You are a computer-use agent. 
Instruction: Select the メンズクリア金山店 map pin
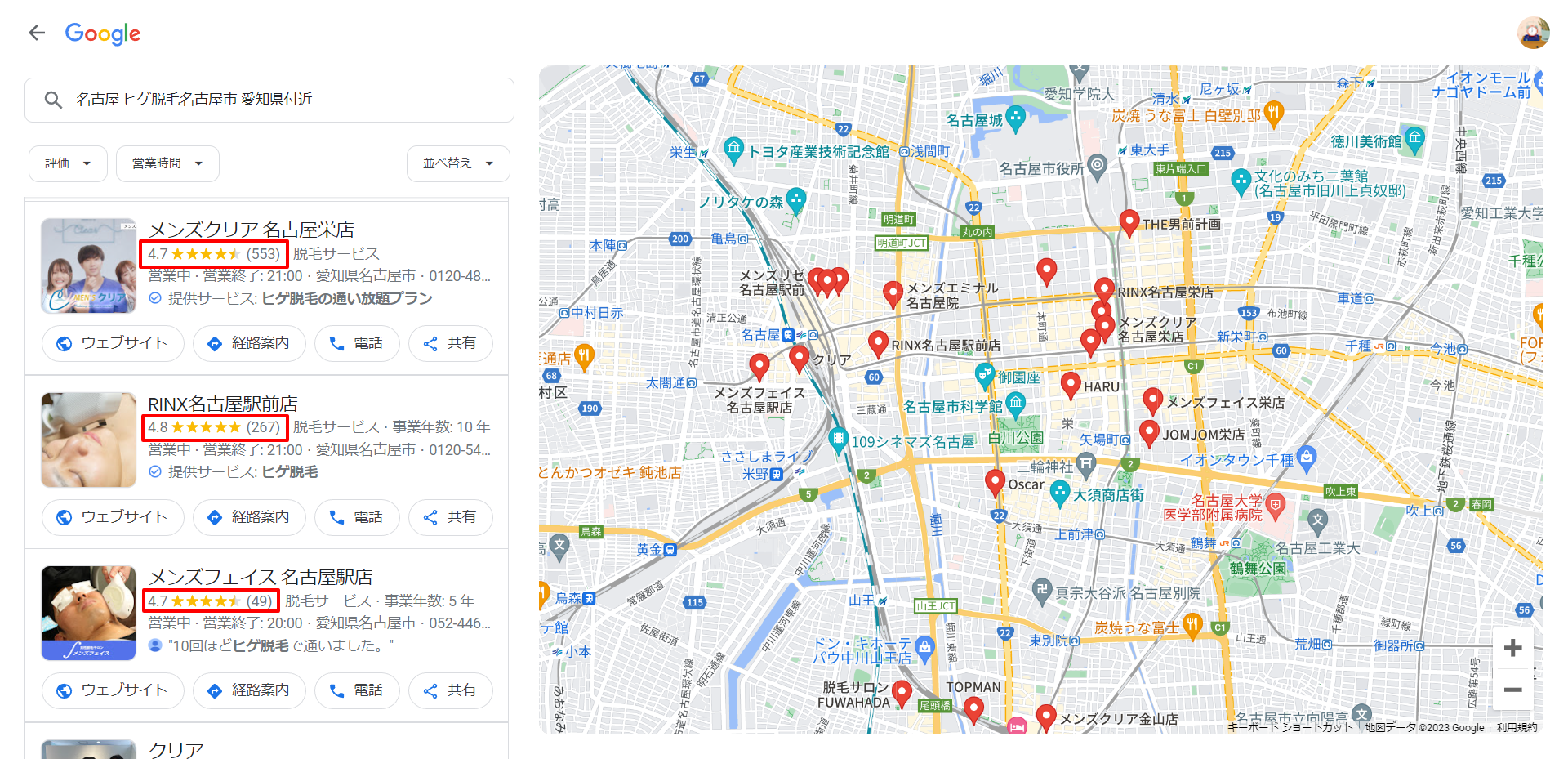(x=1046, y=717)
